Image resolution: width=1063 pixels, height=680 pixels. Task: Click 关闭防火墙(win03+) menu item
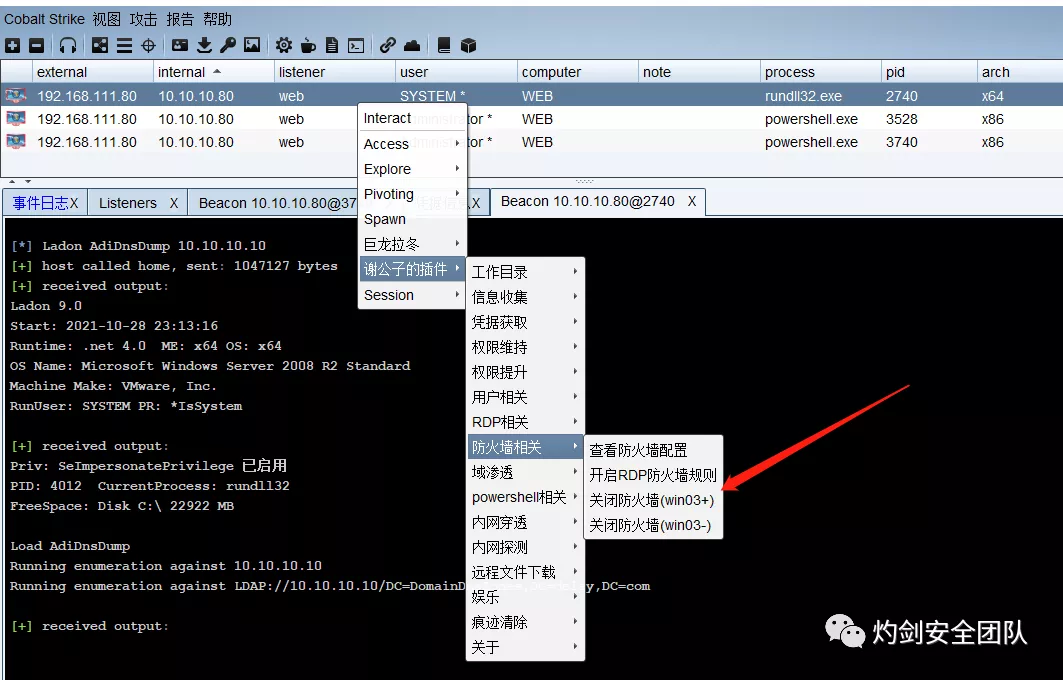pos(653,500)
